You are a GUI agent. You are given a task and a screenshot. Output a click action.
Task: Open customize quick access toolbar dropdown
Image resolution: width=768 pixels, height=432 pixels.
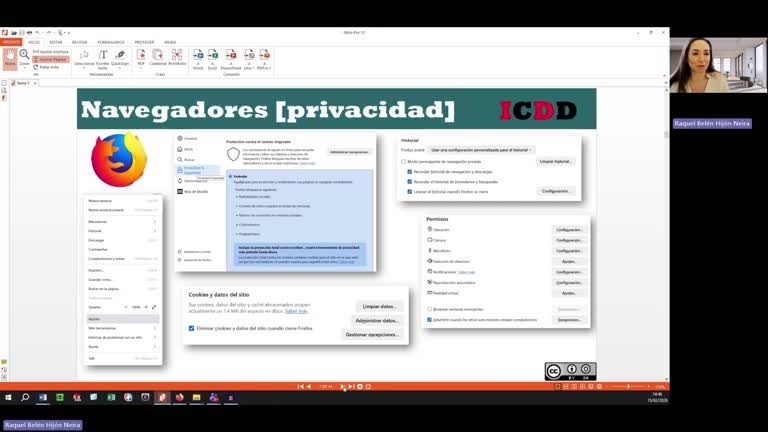coord(69,33)
